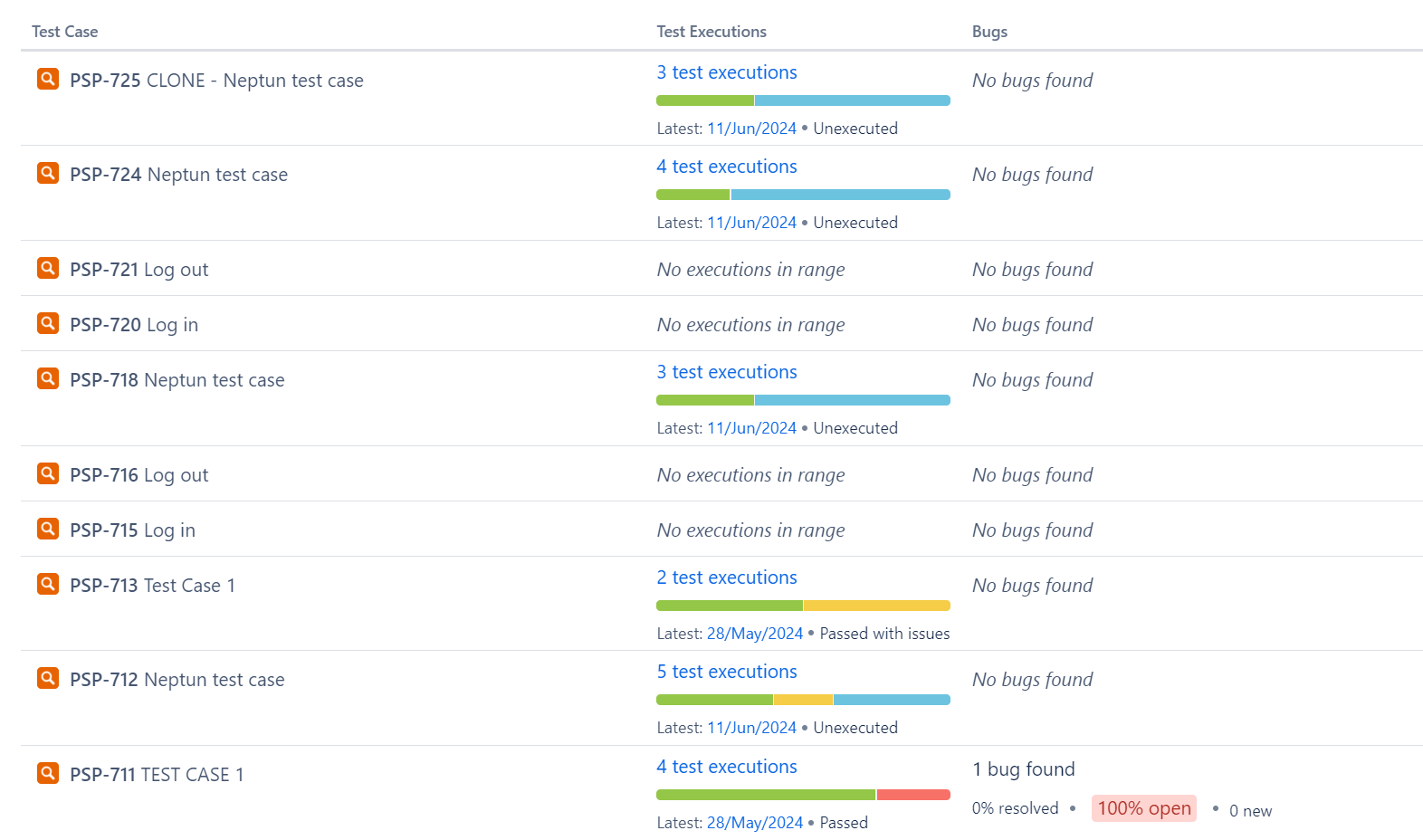1423x840 pixels.
Task: Click the orange icon next to PSP-720 Log in
Action: tap(48, 323)
